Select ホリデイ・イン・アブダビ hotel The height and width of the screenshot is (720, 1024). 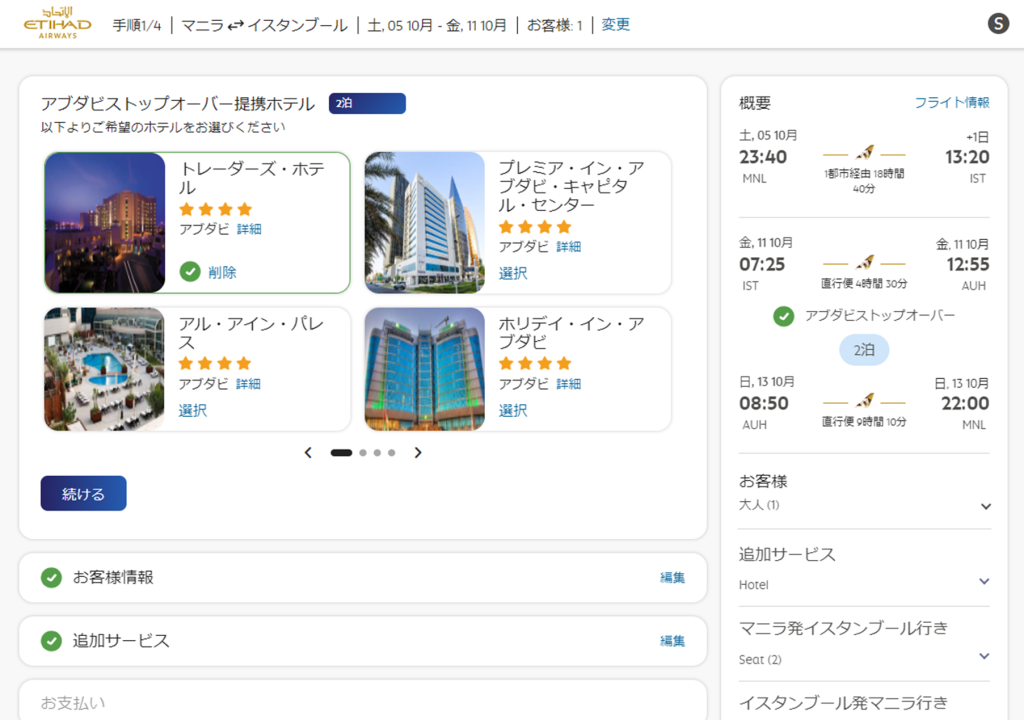coord(512,410)
